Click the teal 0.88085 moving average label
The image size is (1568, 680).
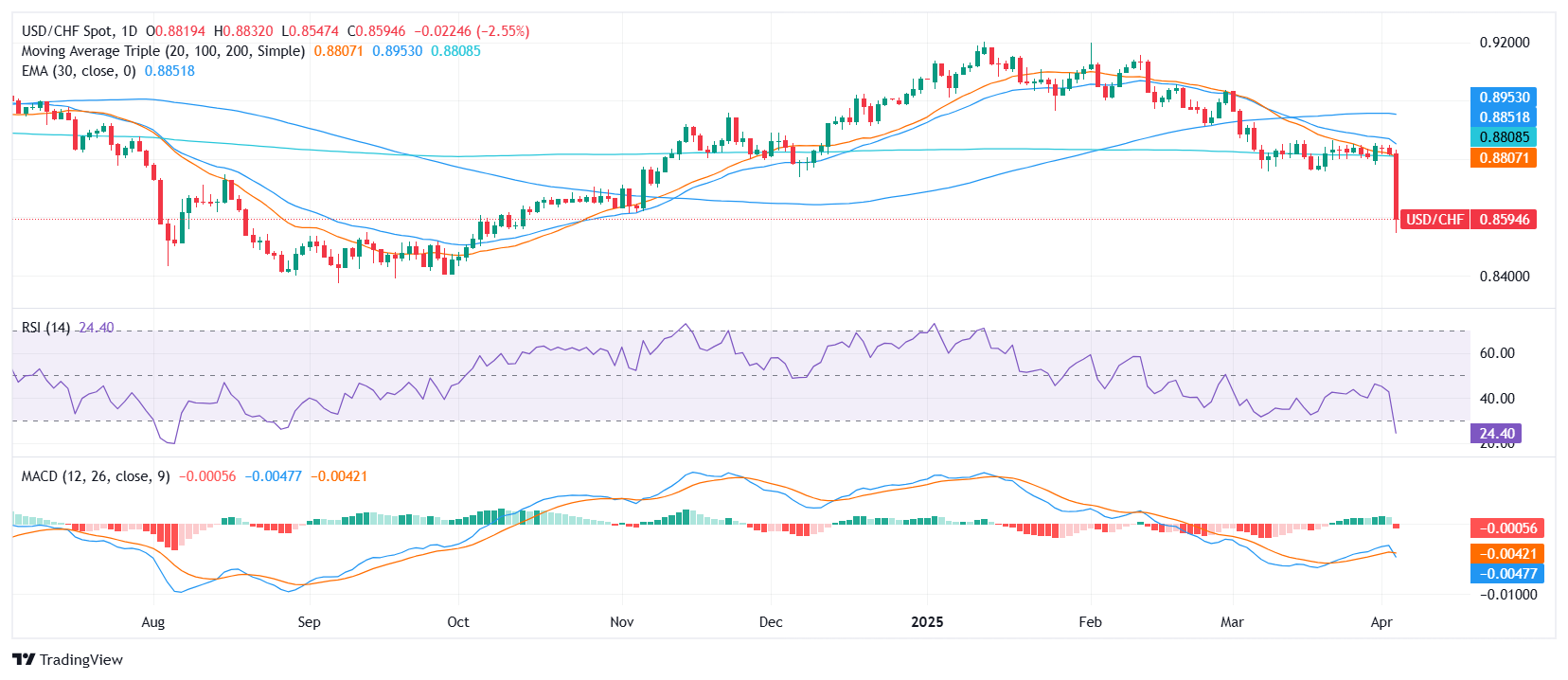click(x=1504, y=137)
